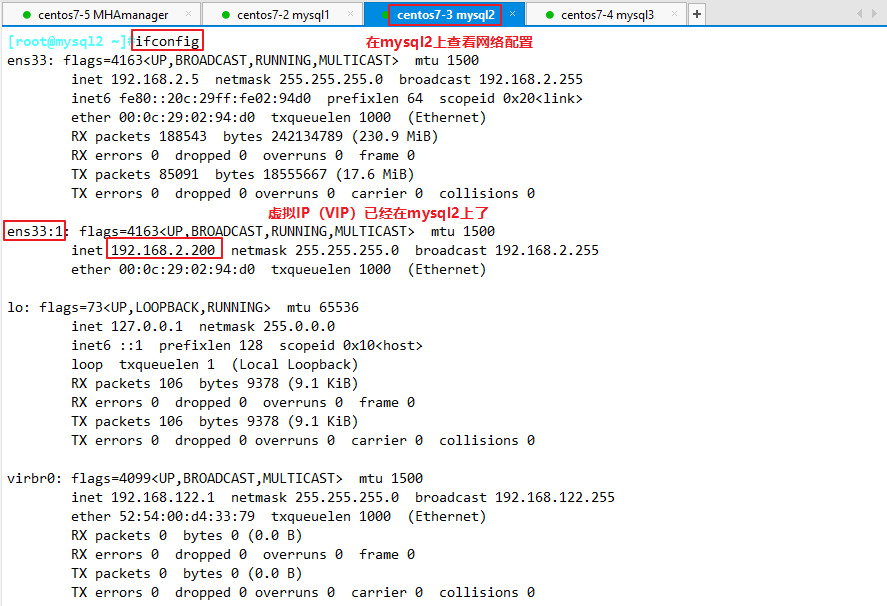Click RX packets 188543 value
Viewport: 887px width, 606px height.
click(183, 136)
